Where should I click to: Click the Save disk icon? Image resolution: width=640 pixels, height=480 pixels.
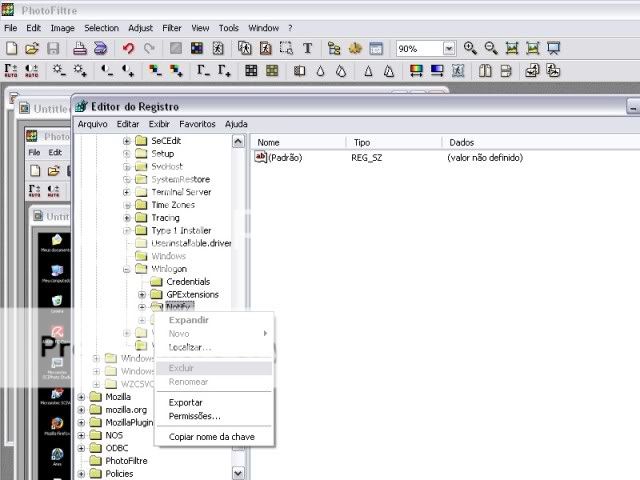pos(53,49)
